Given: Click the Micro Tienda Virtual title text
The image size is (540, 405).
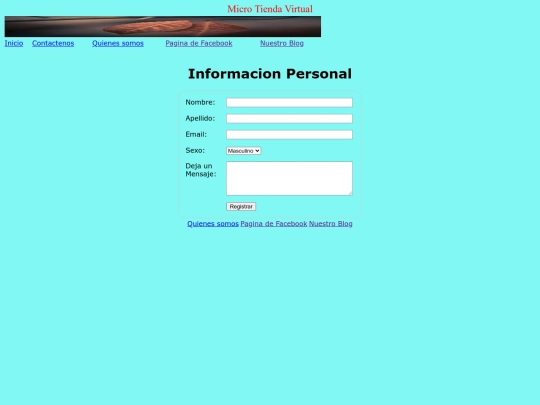Looking at the screenshot, I should tap(270, 9).
